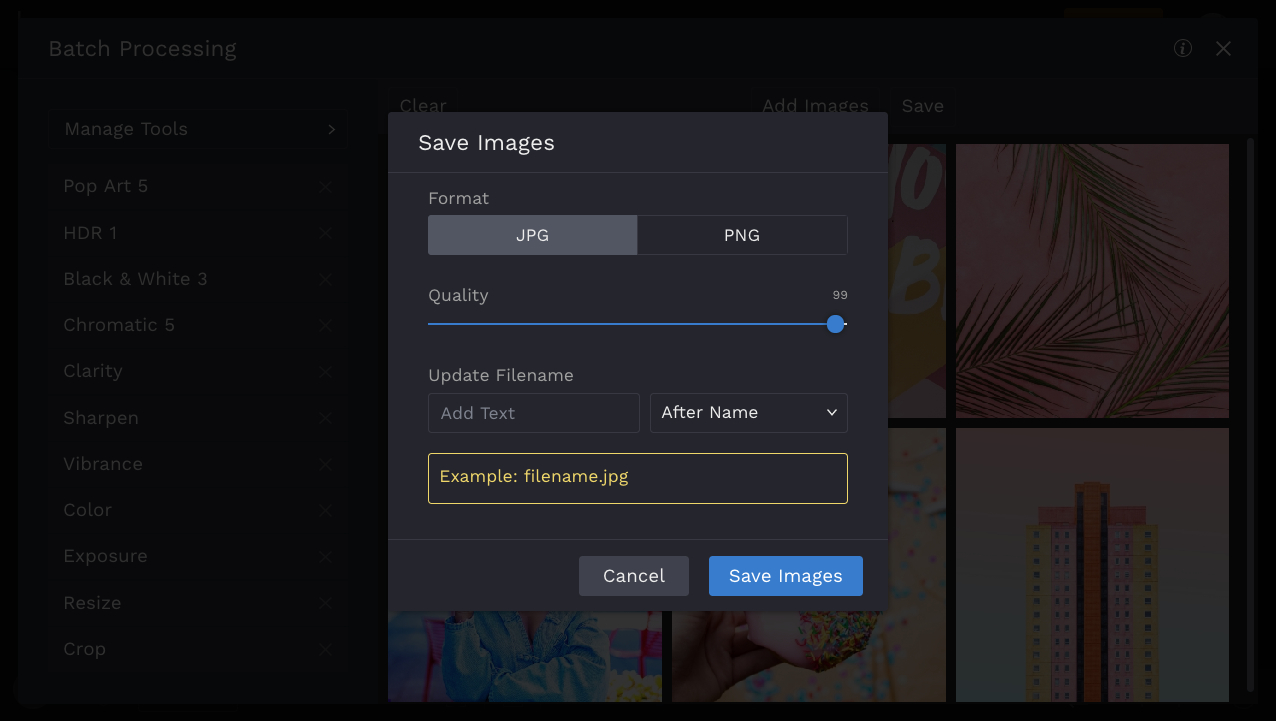1276x721 pixels.
Task: Remove the Black & White 3 tool
Action: tap(325, 280)
